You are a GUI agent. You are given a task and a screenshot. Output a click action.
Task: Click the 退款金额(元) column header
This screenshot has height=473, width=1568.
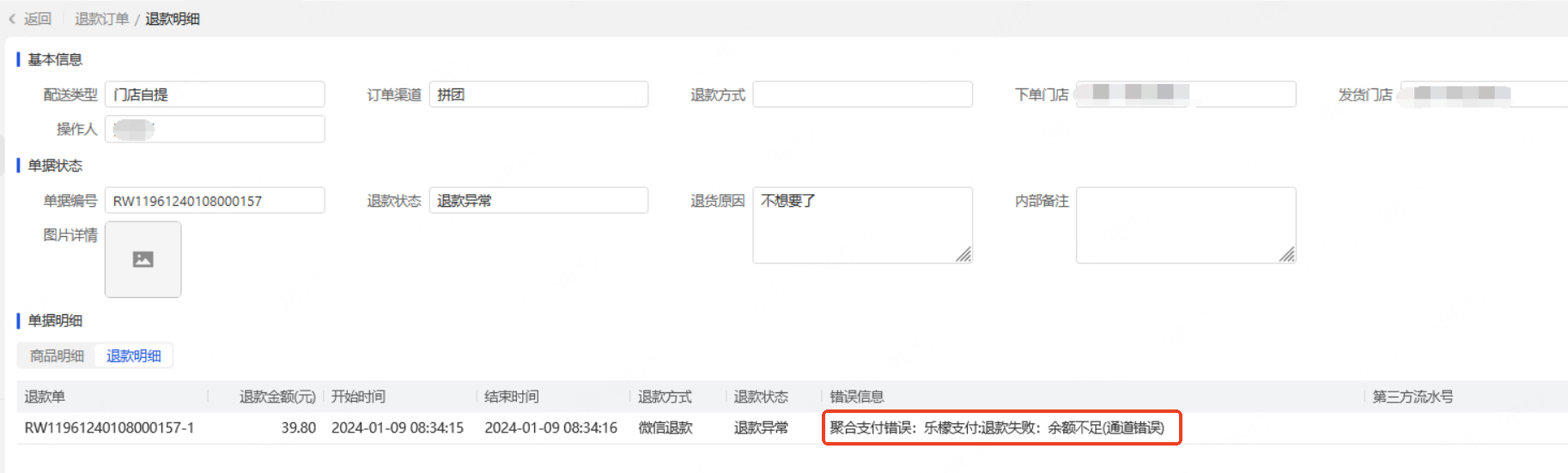tap(277, 397)
